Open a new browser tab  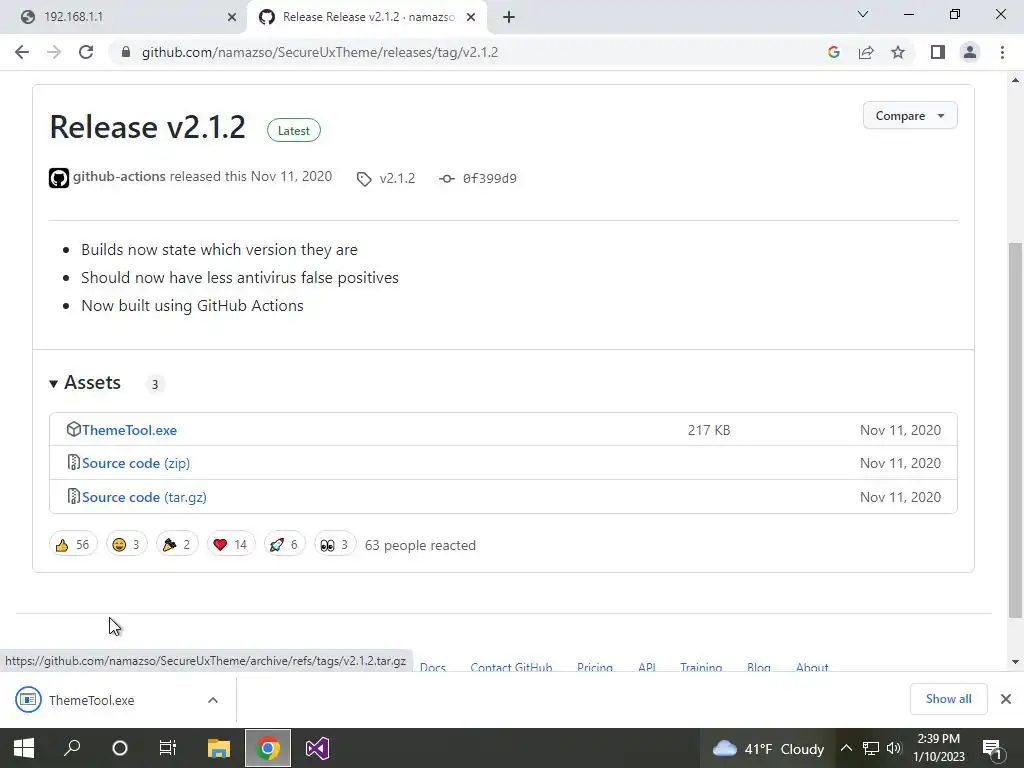(509, 17)
